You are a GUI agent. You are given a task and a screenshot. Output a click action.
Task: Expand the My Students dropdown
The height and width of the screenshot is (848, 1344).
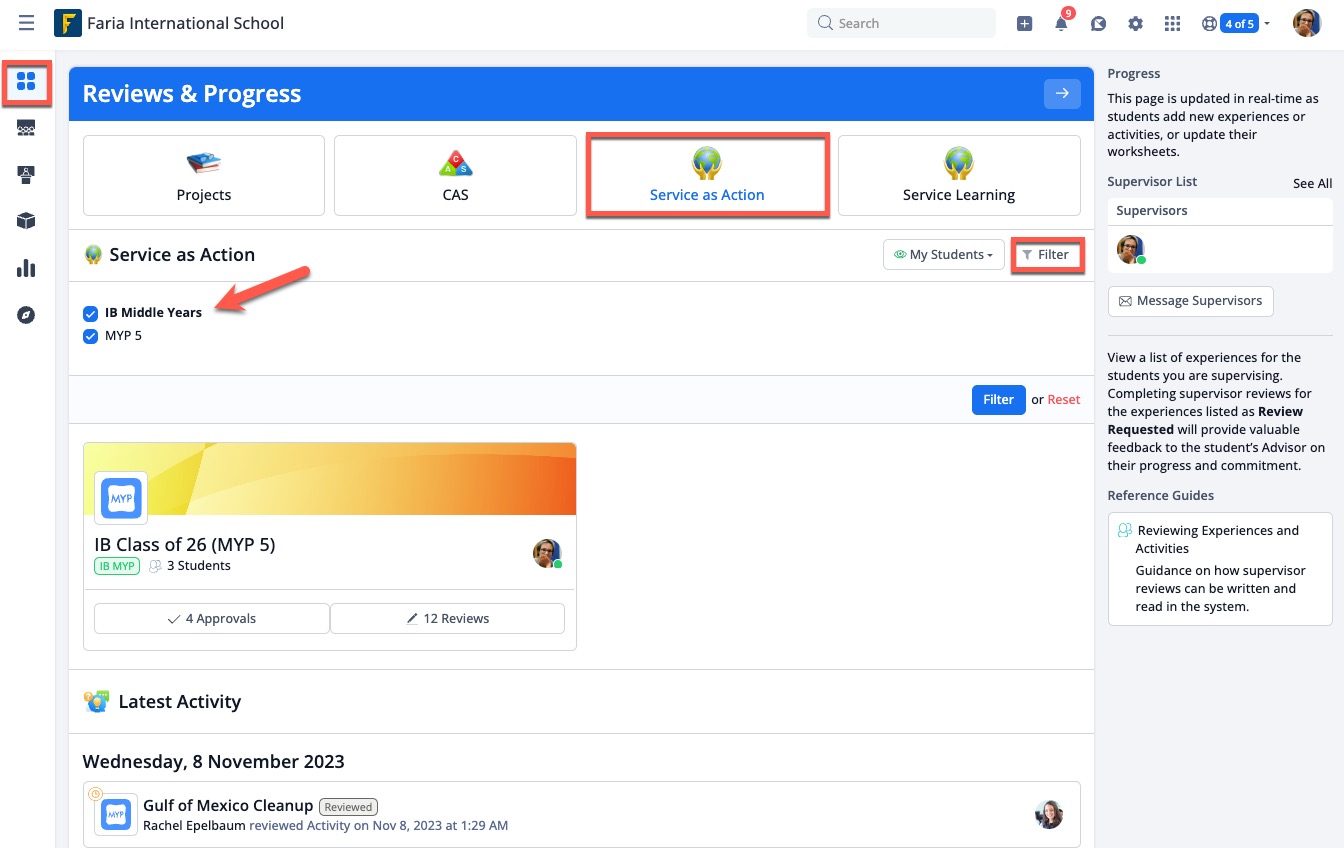click(x=943, y=255)
